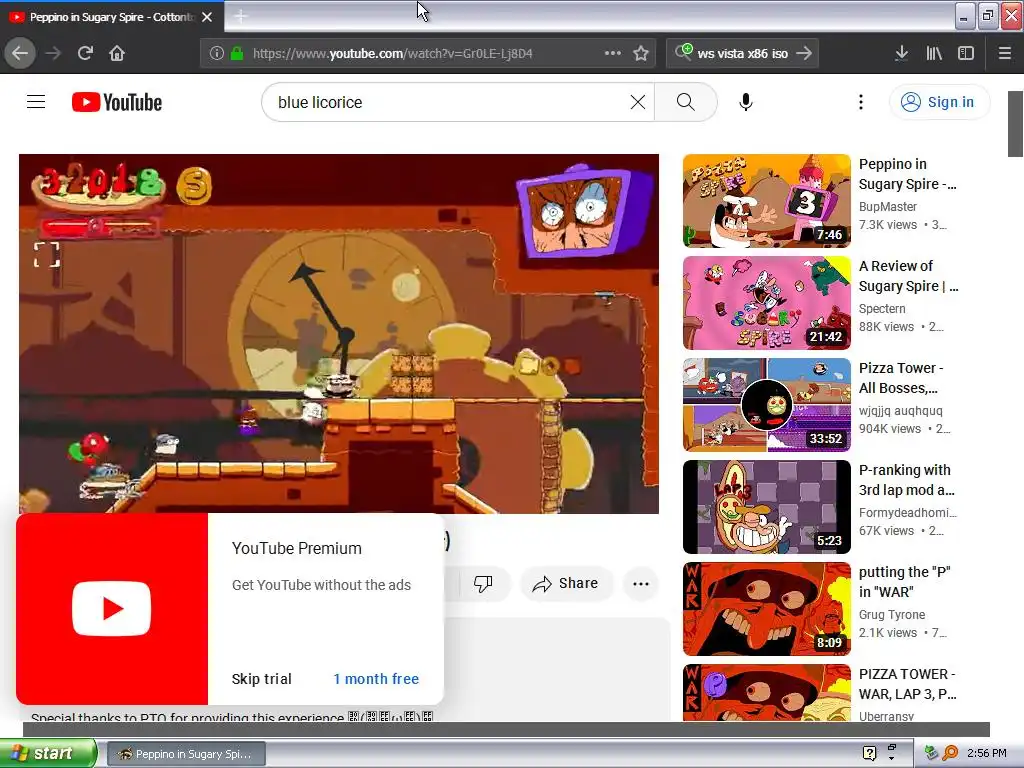The image size is (1024, 768).
Task: Open the browser library icon
Action: click(x=934, y=54)
